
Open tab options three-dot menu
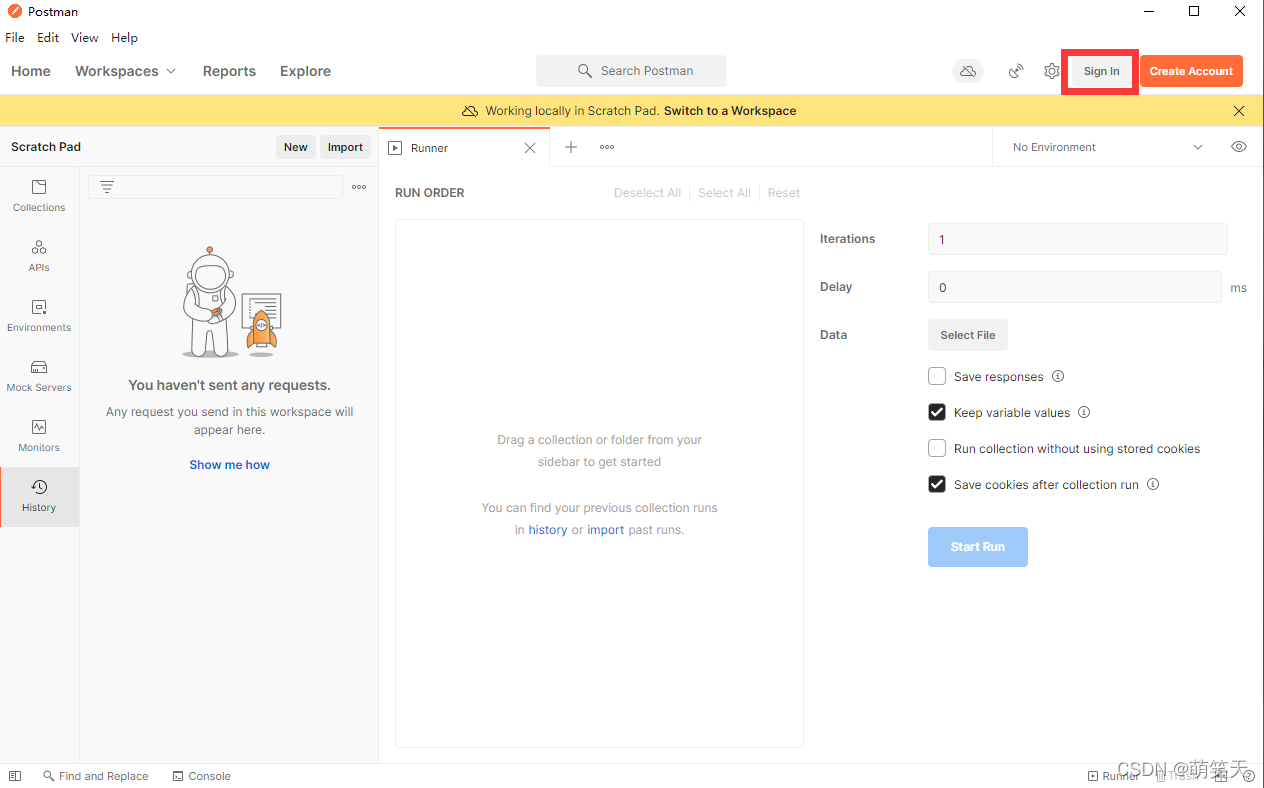pos(607,147)
